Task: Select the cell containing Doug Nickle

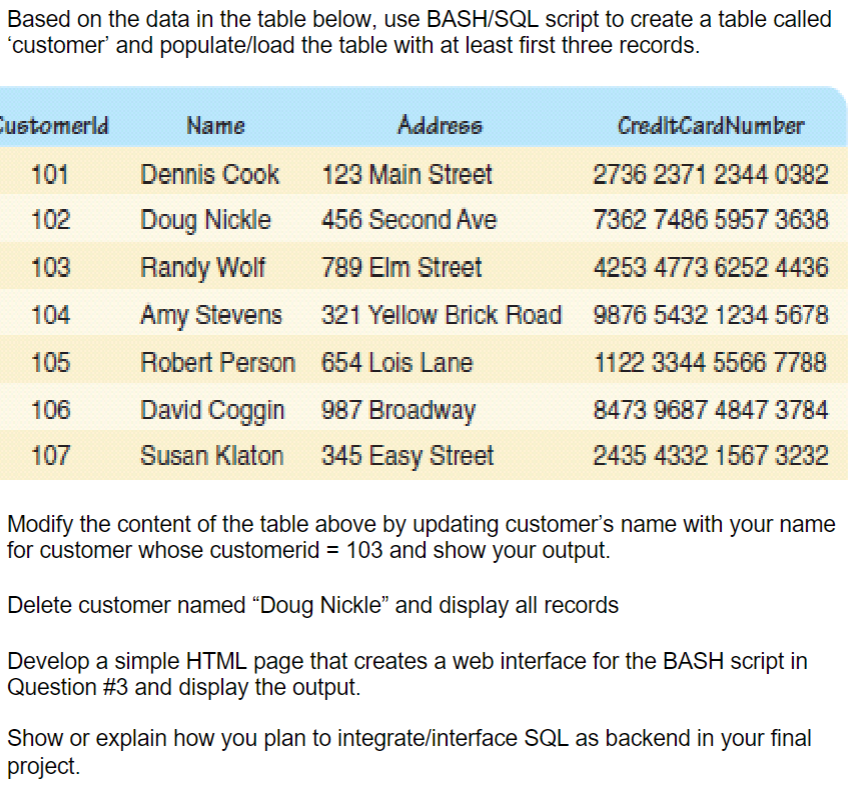Action: click(208, 220)
